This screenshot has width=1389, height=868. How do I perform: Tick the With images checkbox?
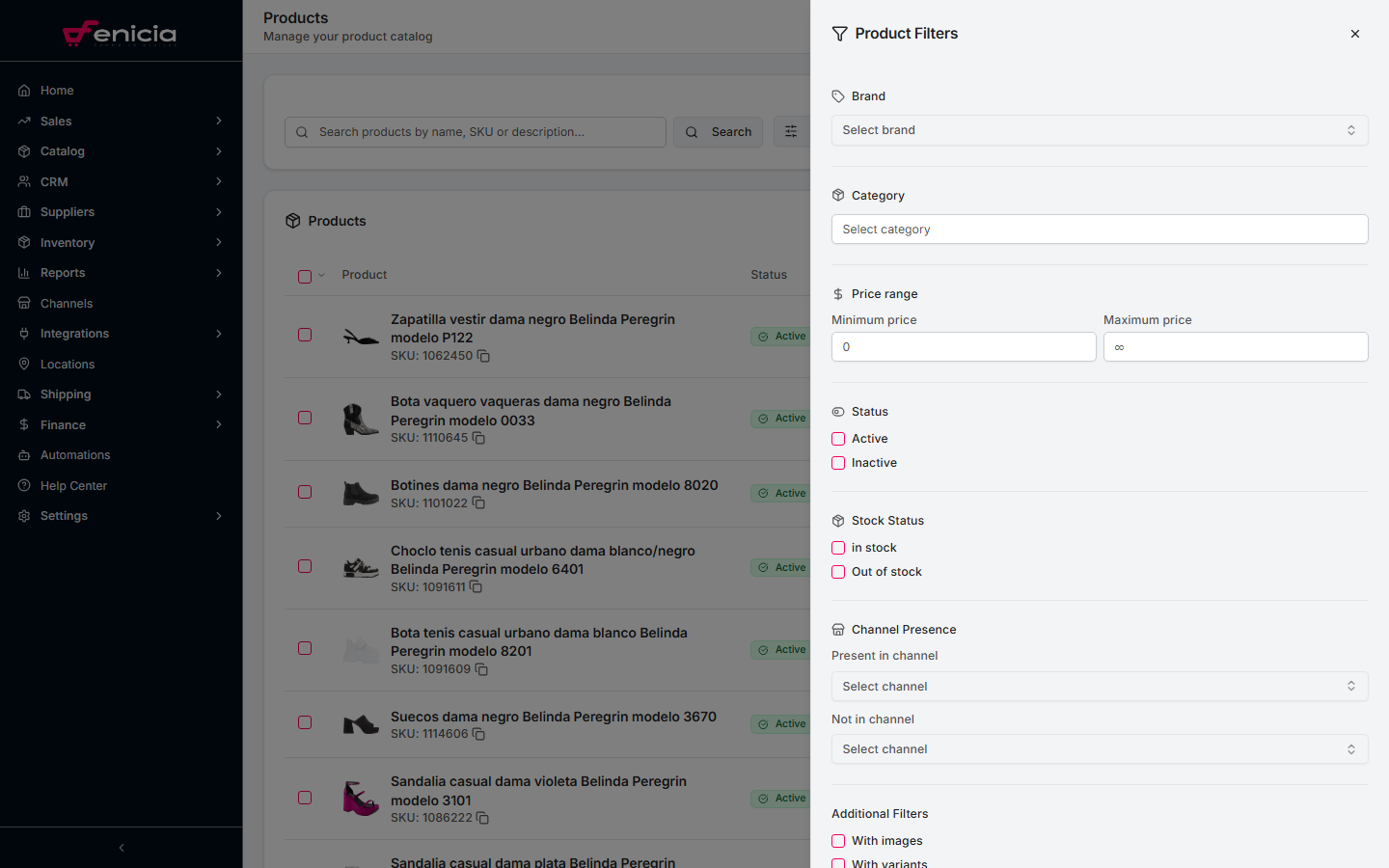point(838,841)
